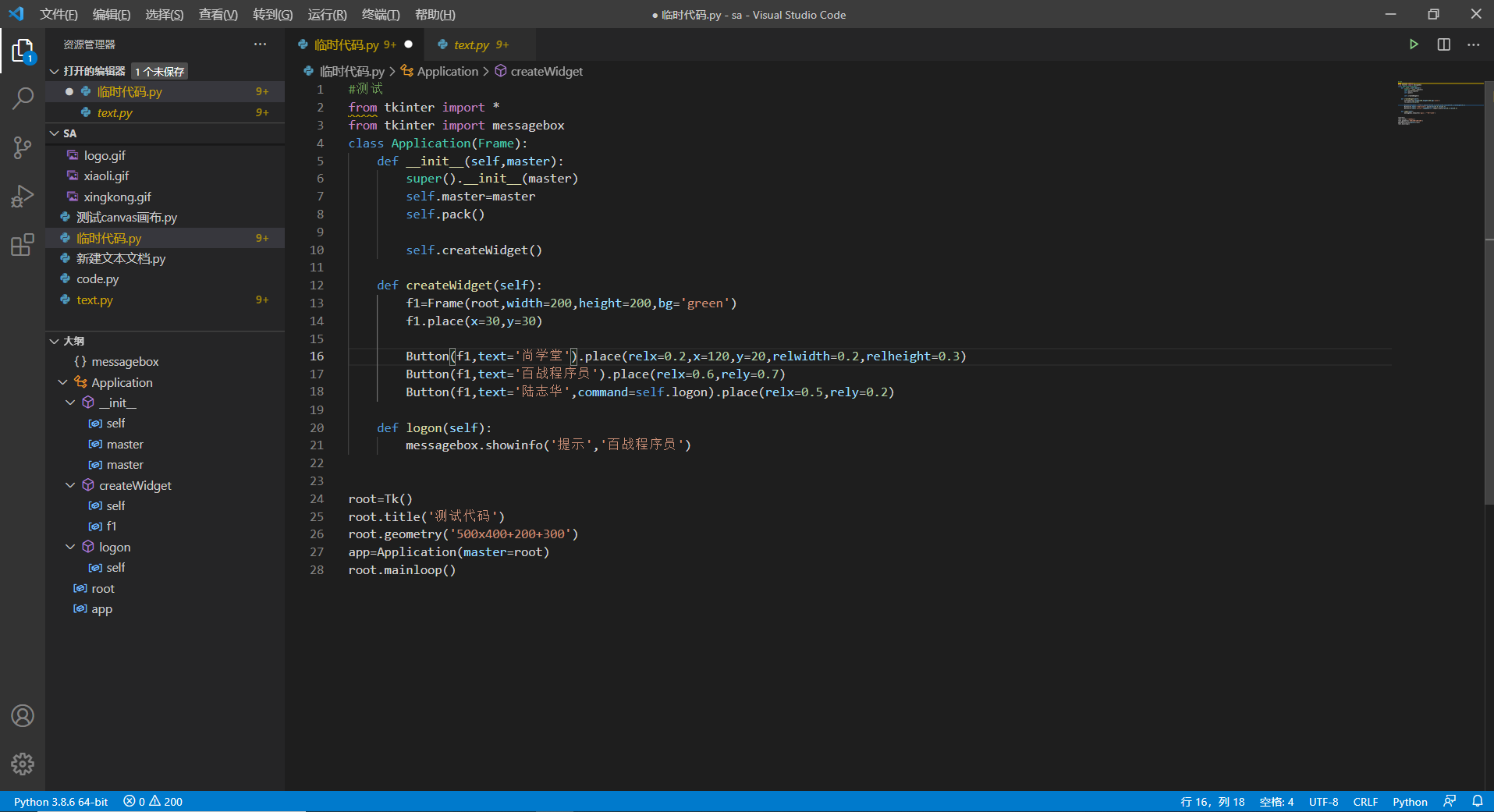Screen dimensions: 1494x812
Task: Open the Source Control view
Action: point(23,147)
